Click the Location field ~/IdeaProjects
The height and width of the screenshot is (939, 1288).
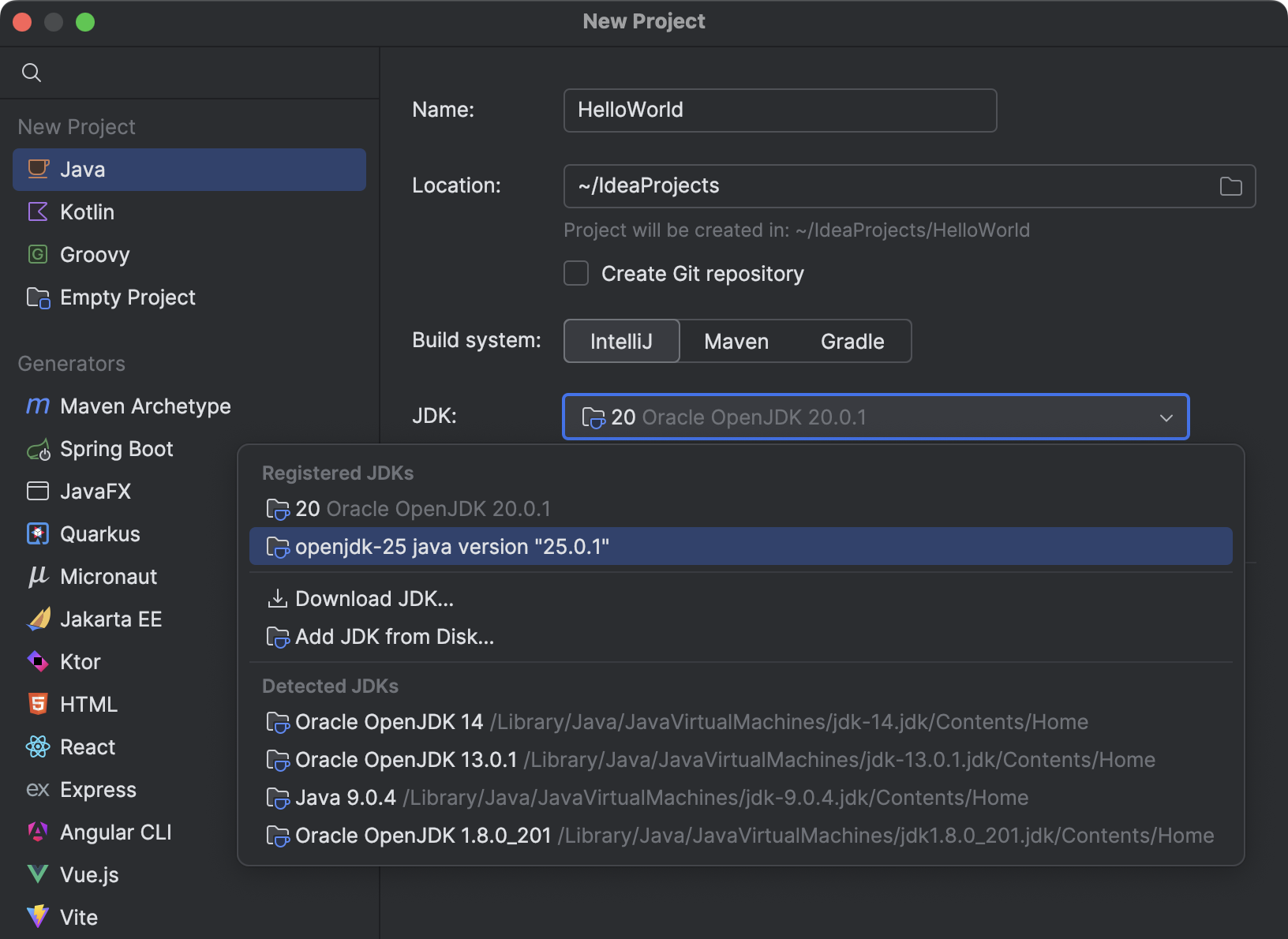(x=909, y=186)
